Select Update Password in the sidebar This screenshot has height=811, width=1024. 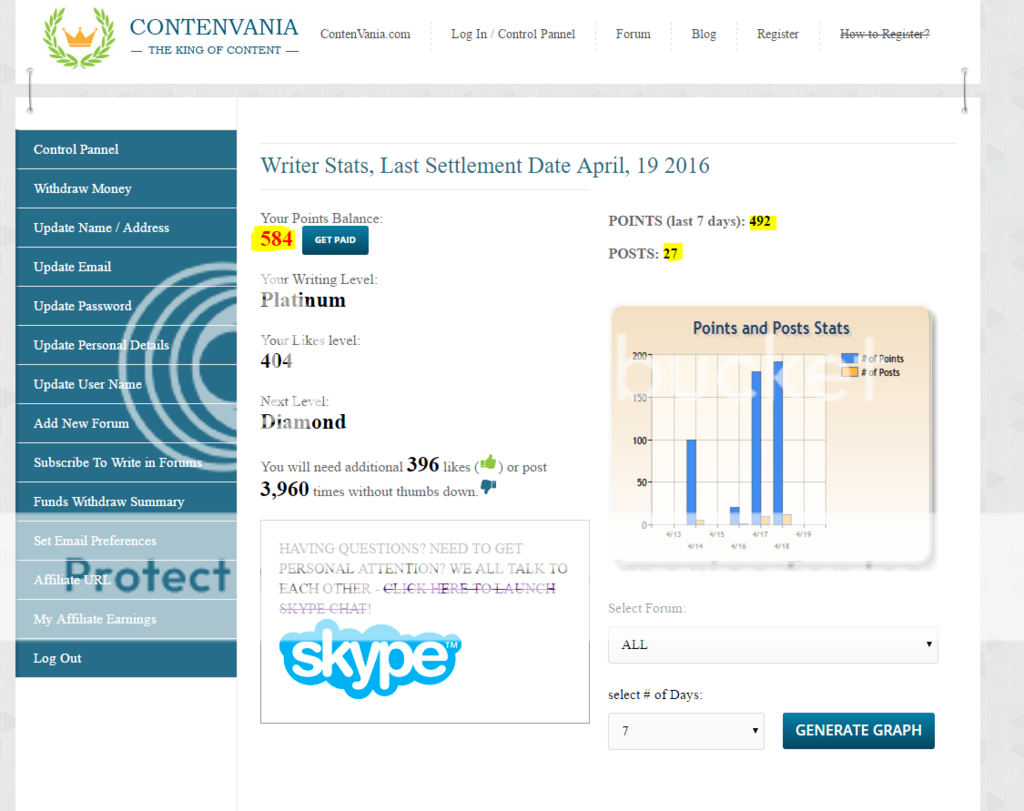click(82, 306)
